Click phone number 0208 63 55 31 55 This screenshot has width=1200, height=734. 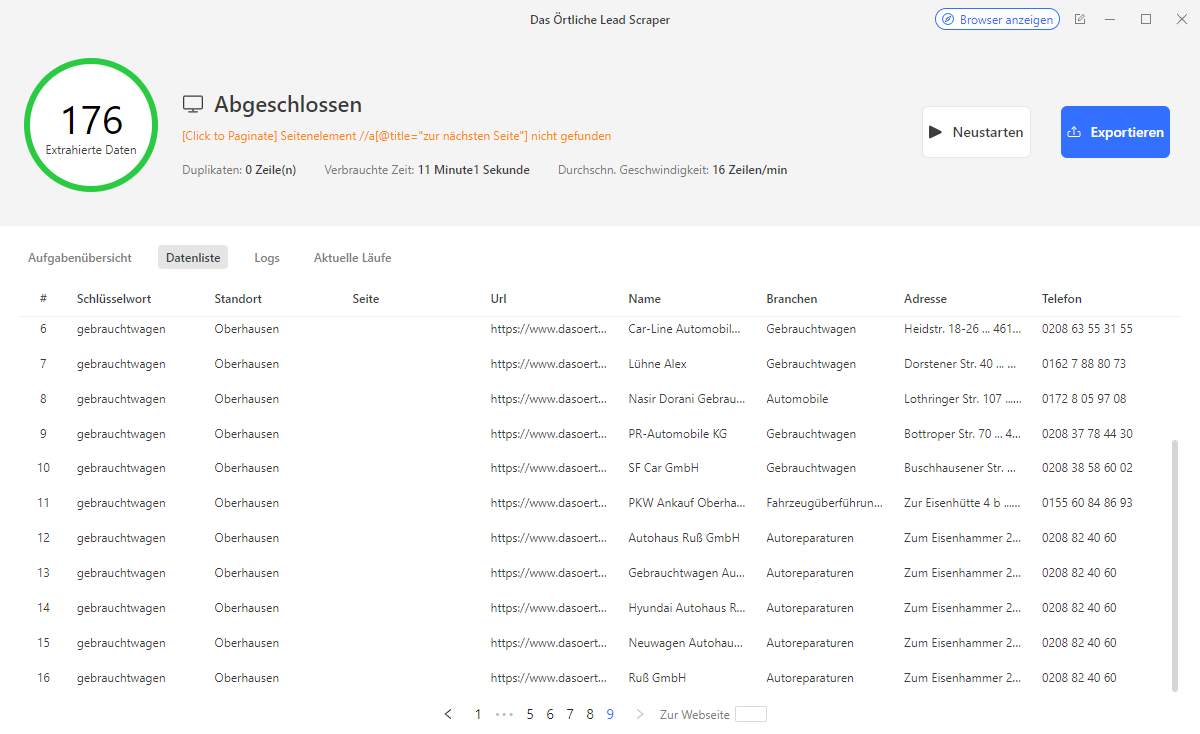[x=1087, y=329]
